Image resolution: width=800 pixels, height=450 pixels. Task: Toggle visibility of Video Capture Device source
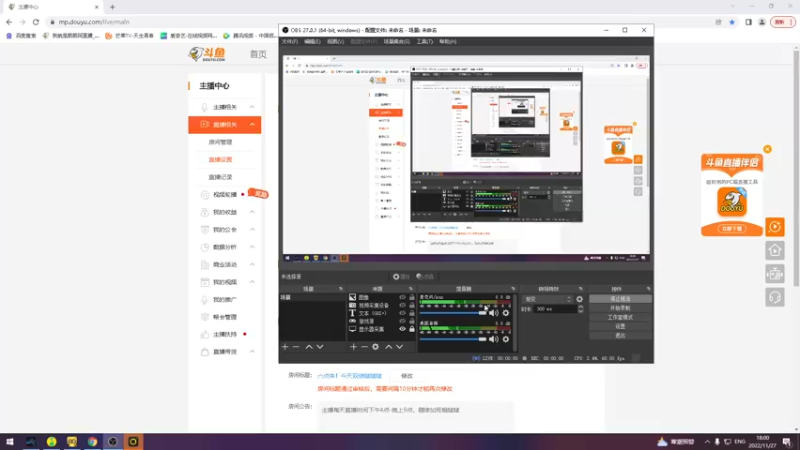coord(403,305)
